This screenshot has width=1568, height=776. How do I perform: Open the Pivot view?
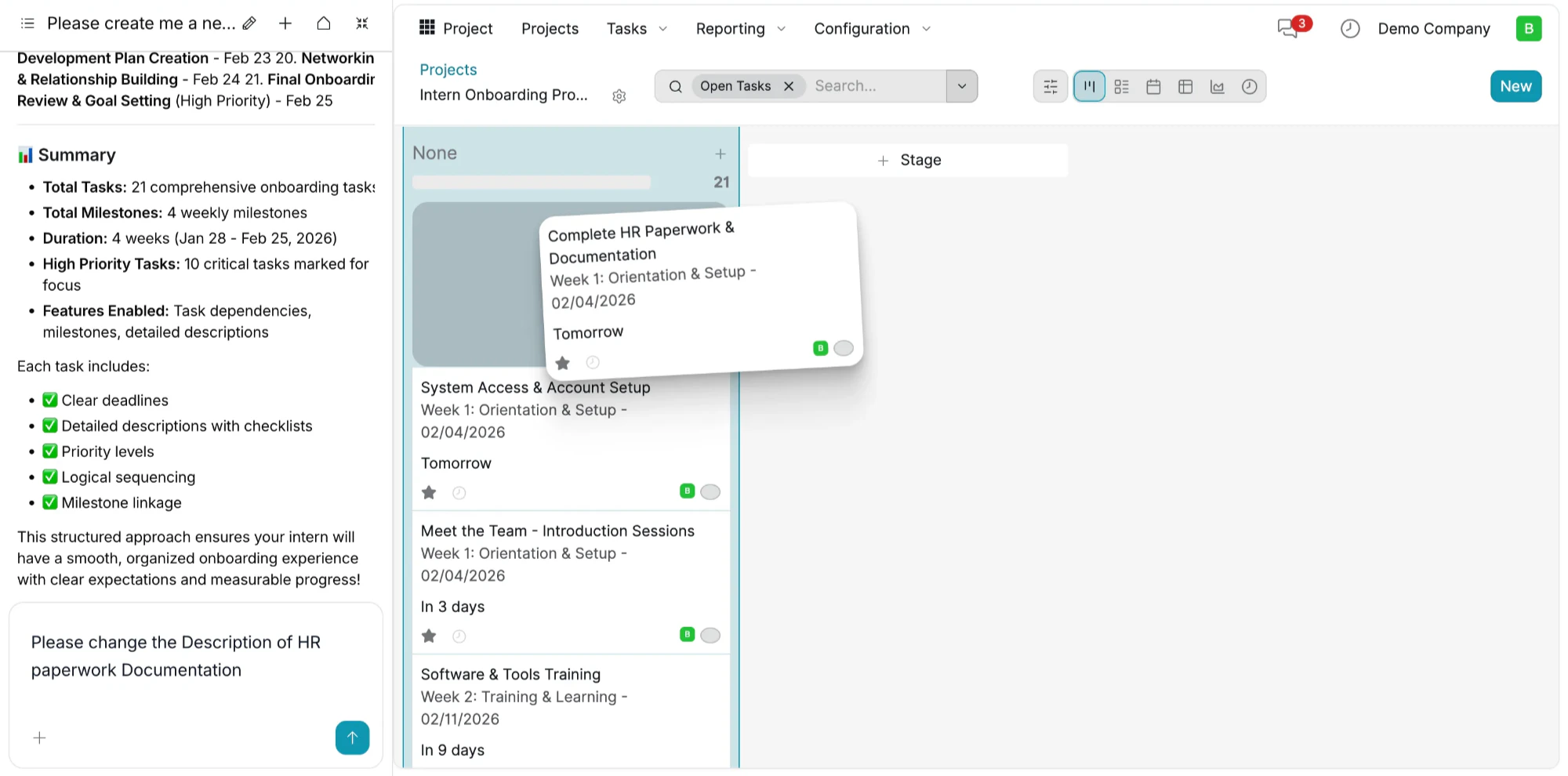1185,86
